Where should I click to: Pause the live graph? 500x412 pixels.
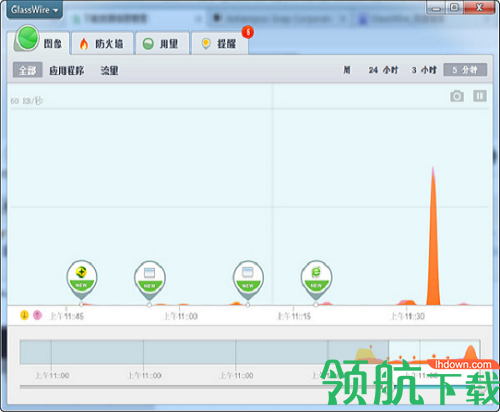pos(480,96)
